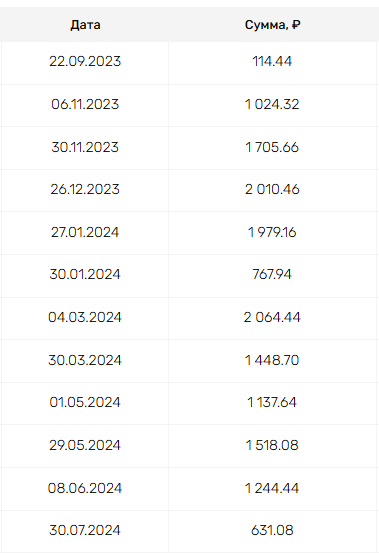Click the amount 1 448.70

tap(272, 360)
